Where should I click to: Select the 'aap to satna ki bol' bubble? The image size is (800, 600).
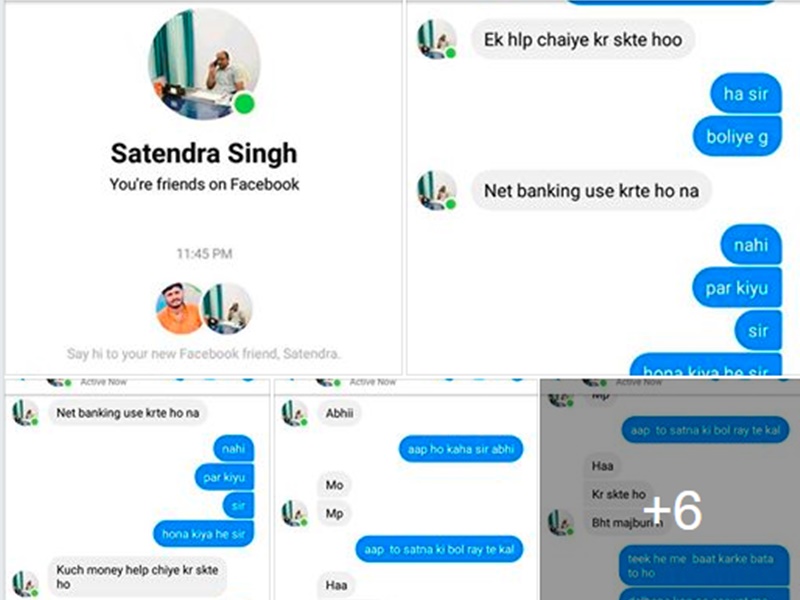click(439, 549)
